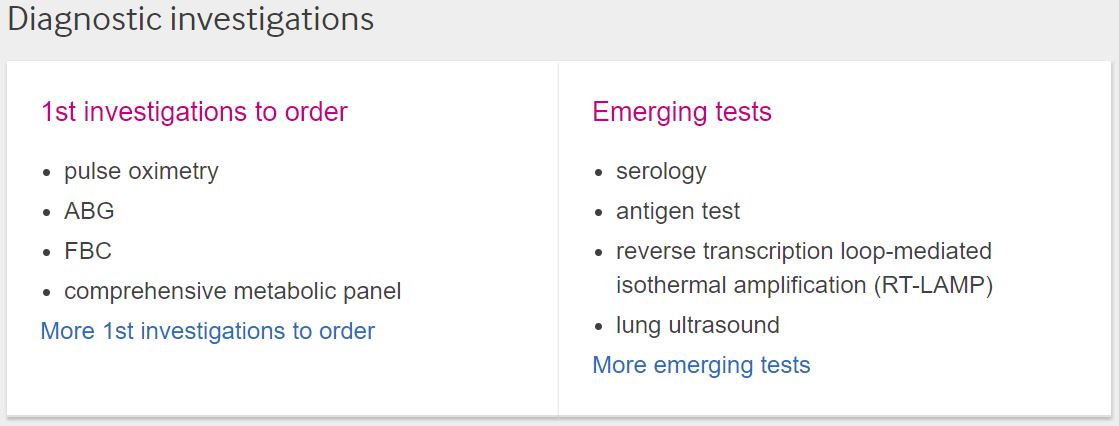
Task: Click the Diagnostic investigations section title
Action: [x=191, y=19]
